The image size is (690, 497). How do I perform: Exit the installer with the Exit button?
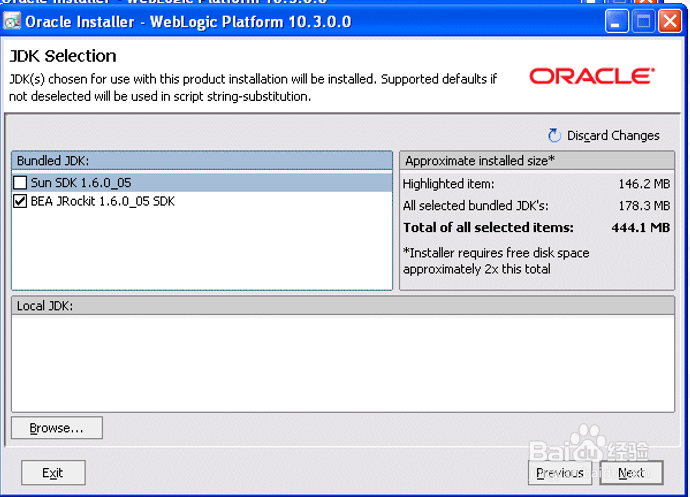[x=53, y=473]
